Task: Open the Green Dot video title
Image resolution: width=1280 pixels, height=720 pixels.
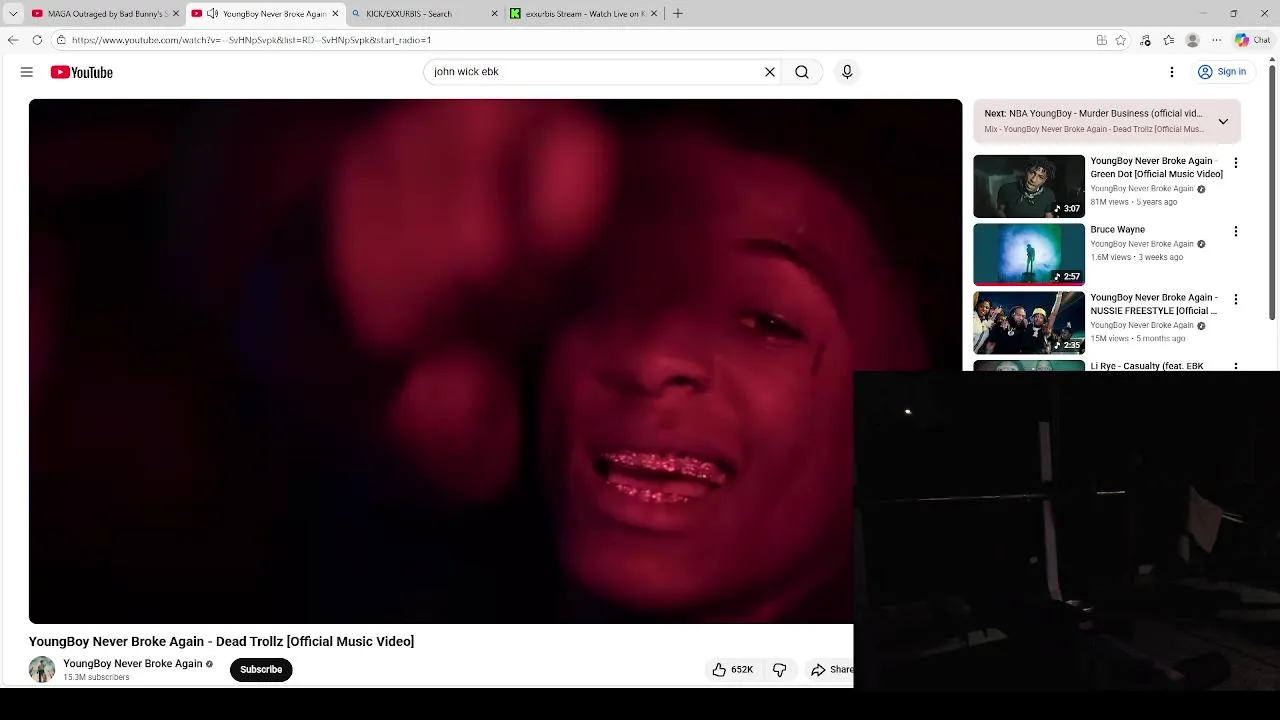Action: point(1156,167)
